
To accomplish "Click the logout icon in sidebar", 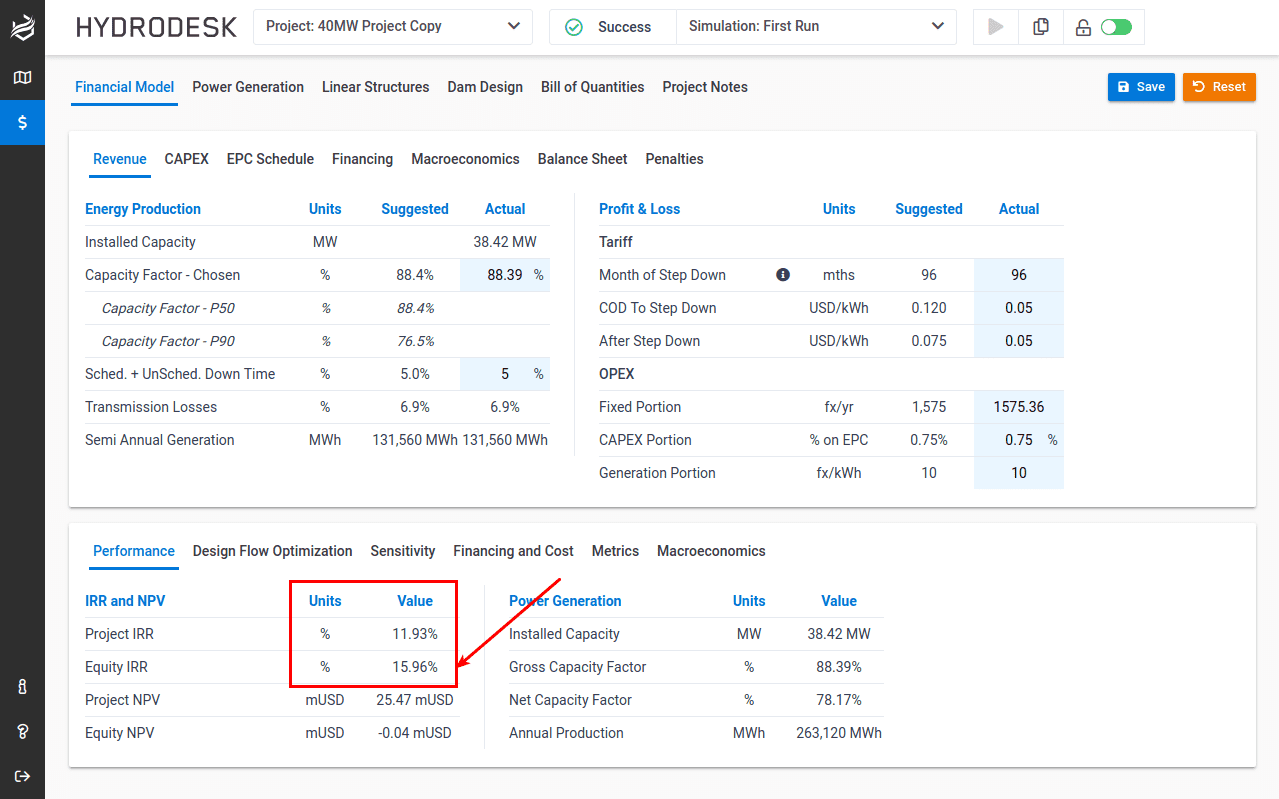I will point(22,776).
